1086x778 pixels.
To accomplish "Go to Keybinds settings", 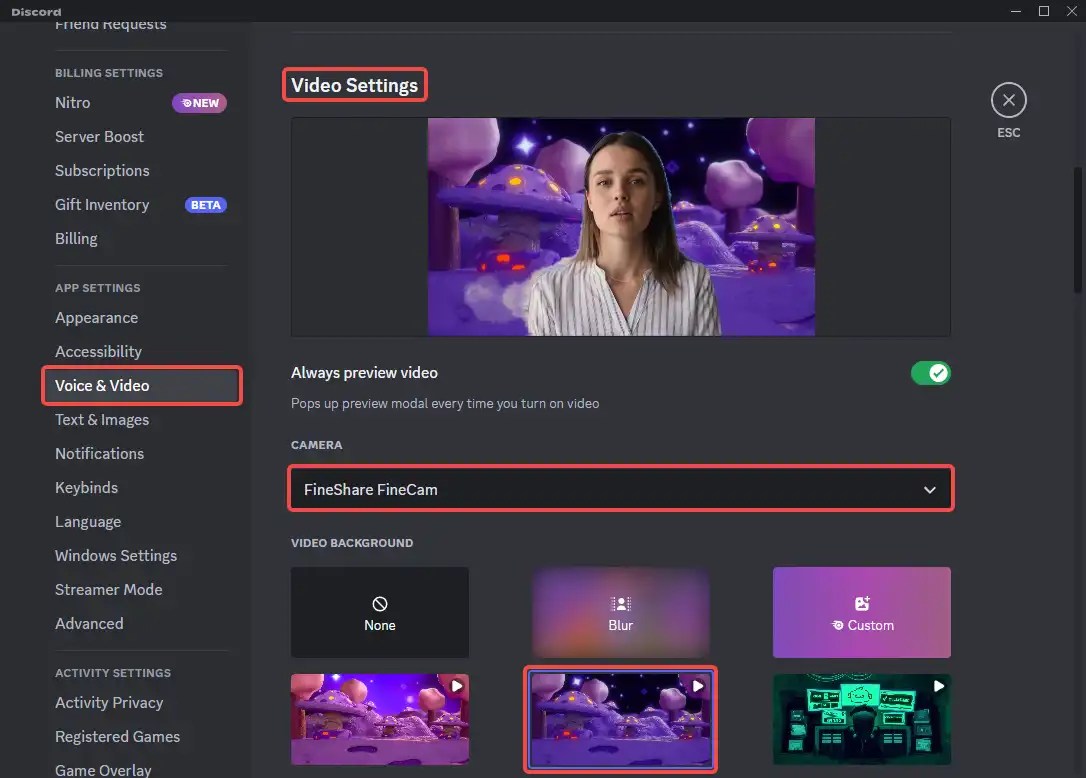I will pyautogui.click(x=86, y=487).
